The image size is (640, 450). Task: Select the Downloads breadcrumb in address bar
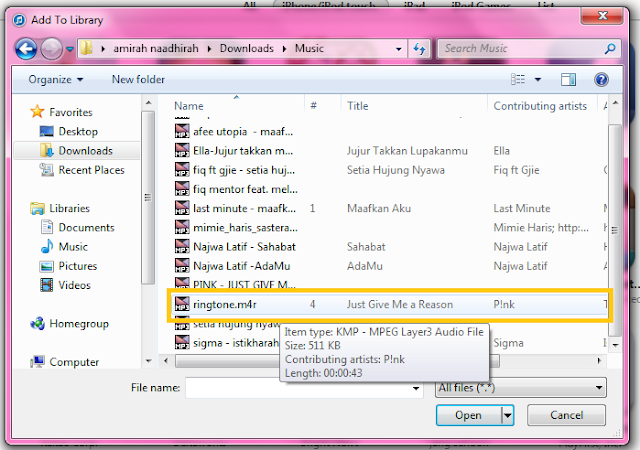point(247,49)
